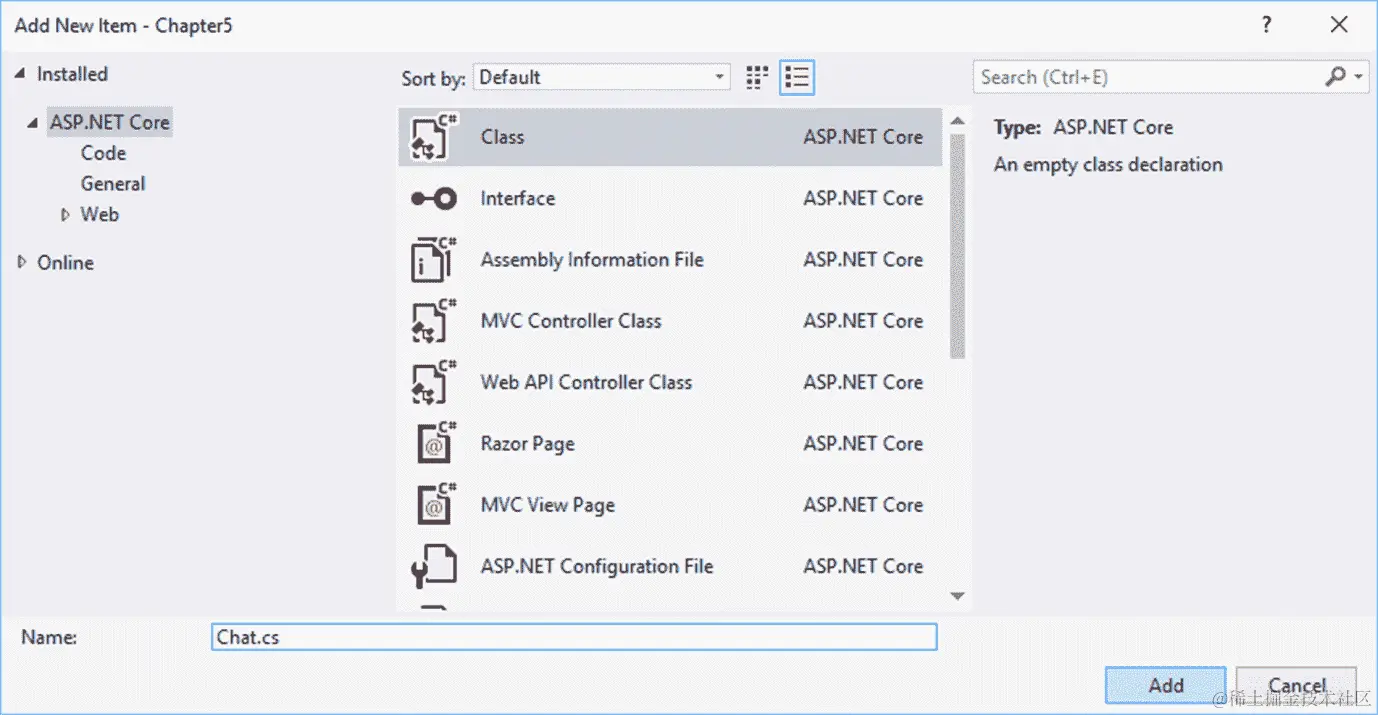The height and width of the screenshot is (715, 1378).
Task: Focus the Name field containing Chat.cs
Action: 574,637
